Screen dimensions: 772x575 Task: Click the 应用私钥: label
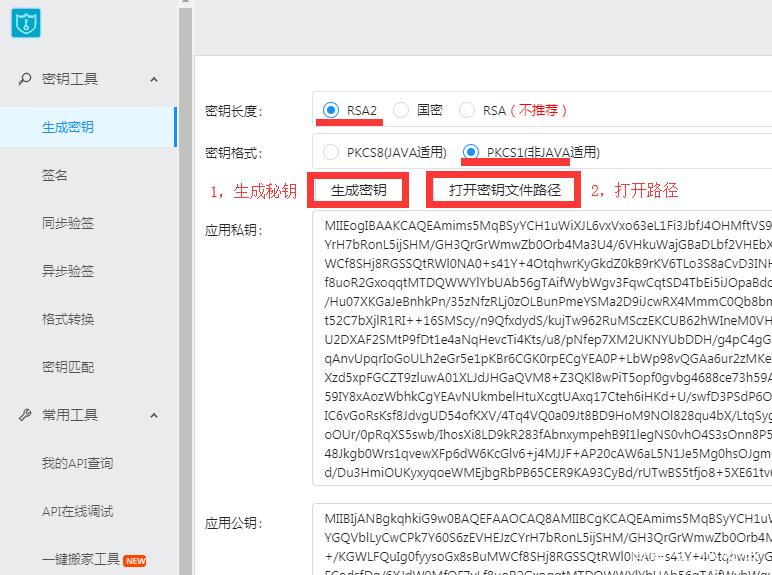[x=234, y=230]
